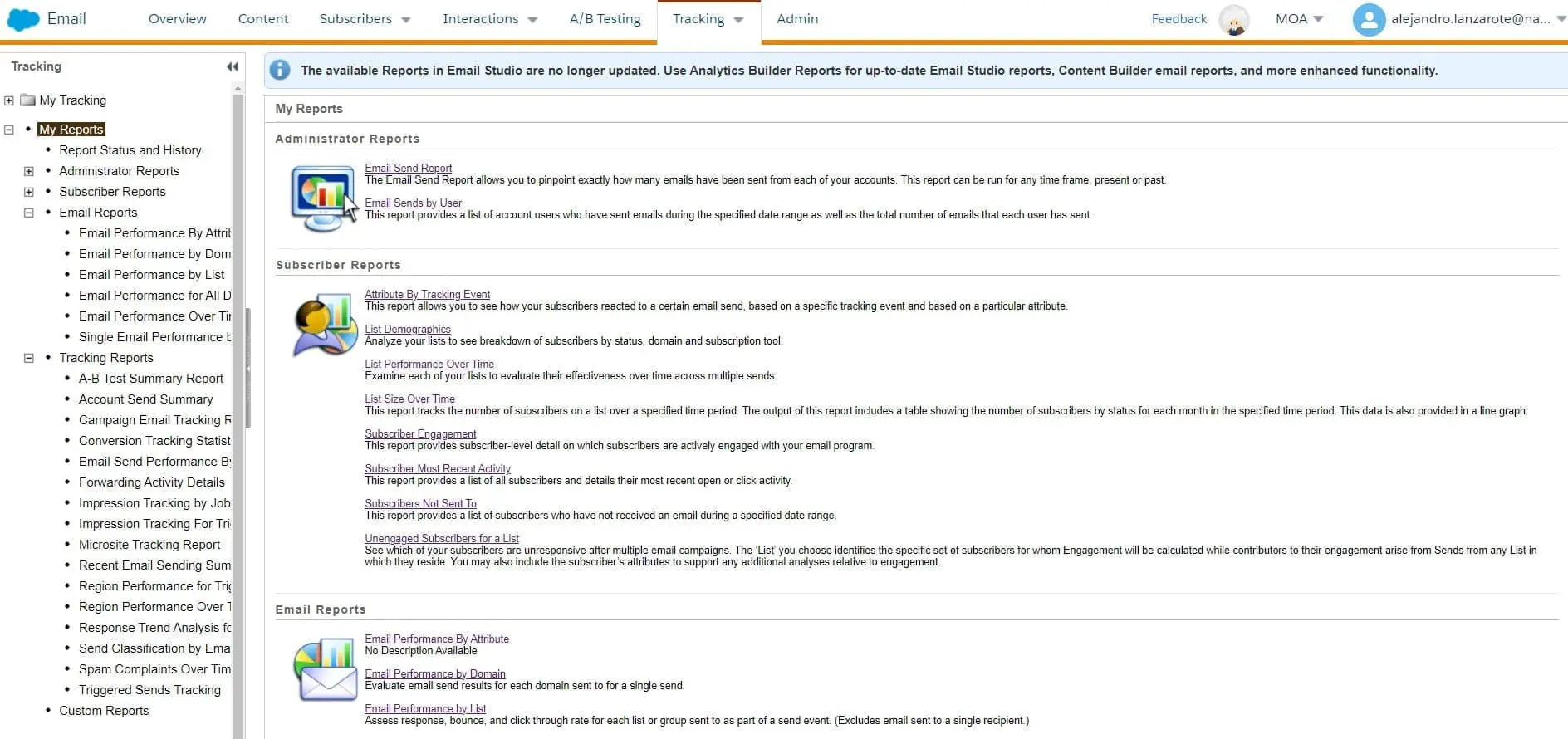Expand Administrator Reports in the tree

pyautogui.click(x=29, y=171)
